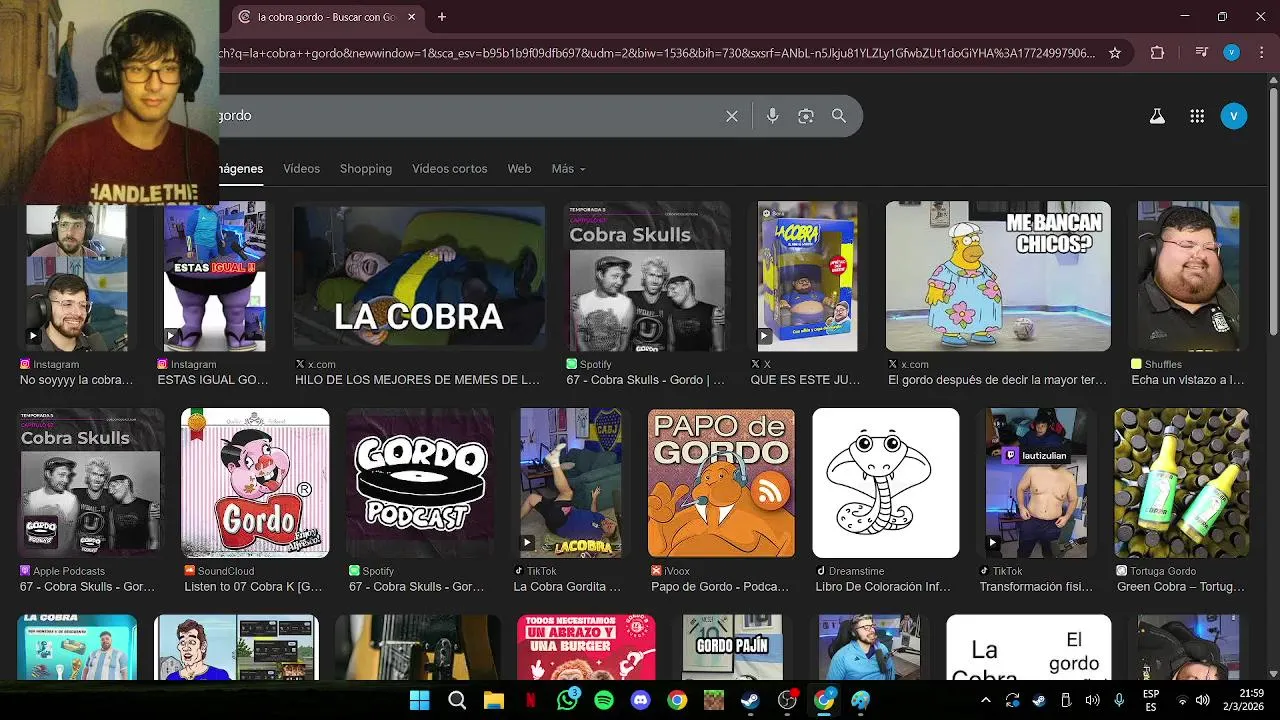1280x720 pixels.
Task: Open Spotify from the taskbar
Action: coord(604,701)
